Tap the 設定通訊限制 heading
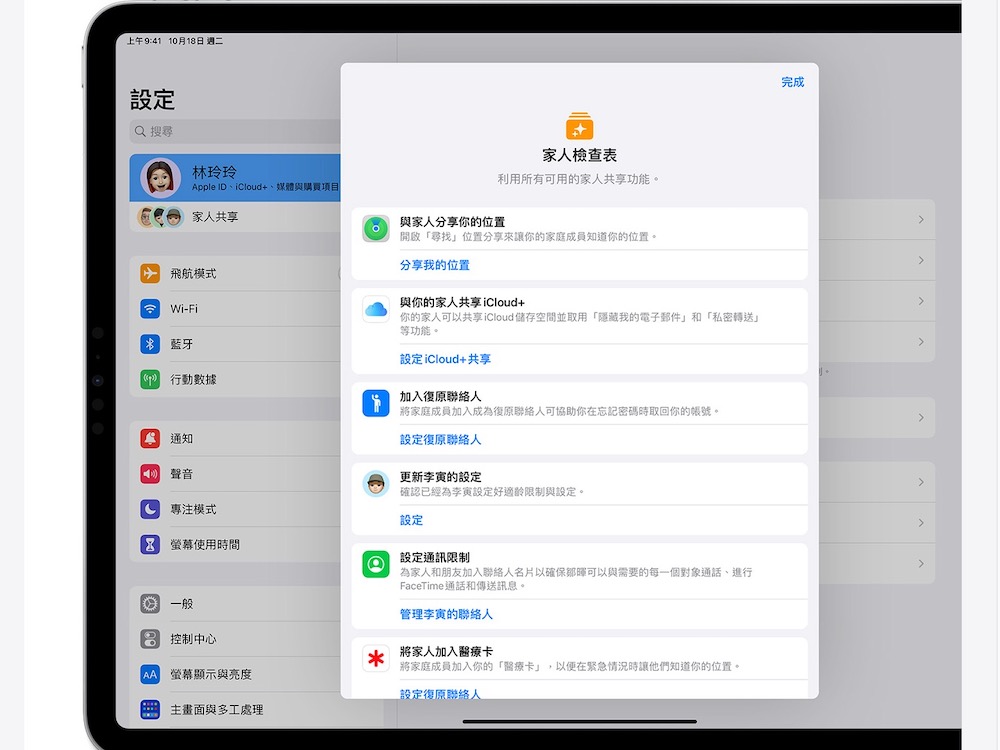Viewport: 1000px width, 750px height. tap(434, 557)
